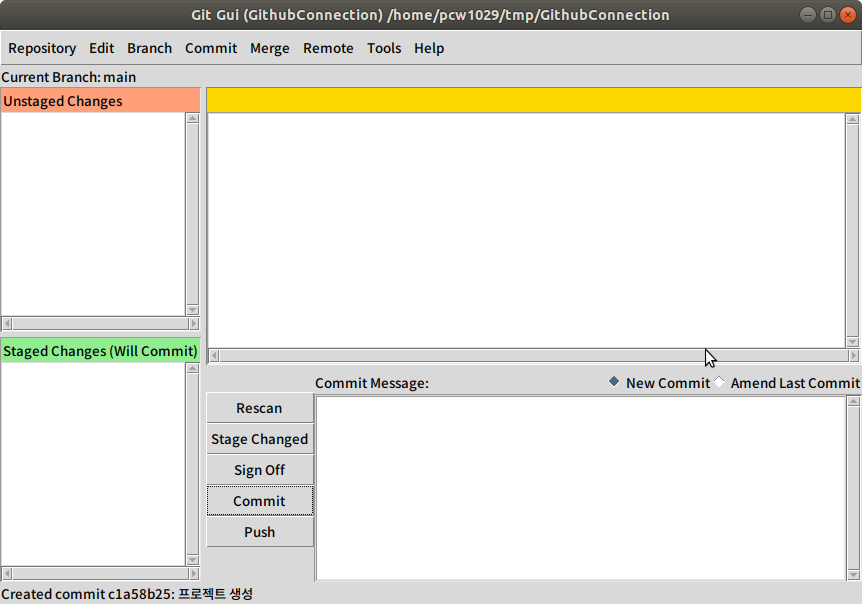Open the Help menu
Image resolution: width=862 pixels, height=604 pixels.
429,48
